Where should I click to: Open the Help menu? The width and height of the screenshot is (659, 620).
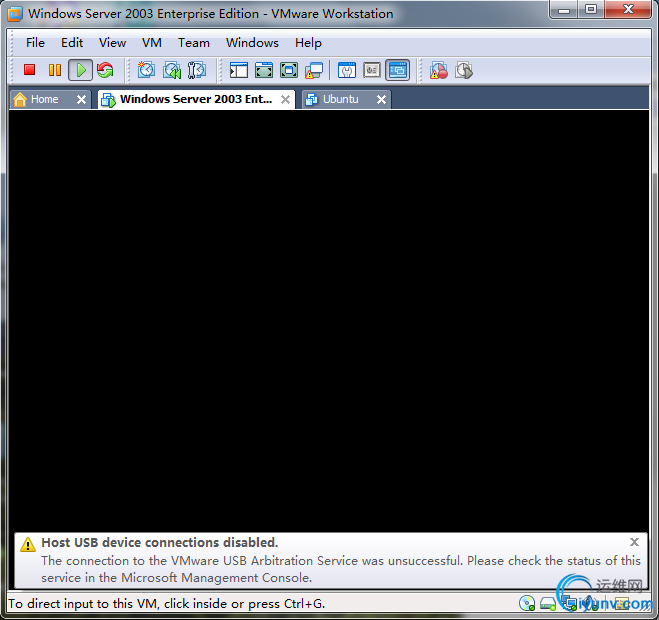(308, 43)
